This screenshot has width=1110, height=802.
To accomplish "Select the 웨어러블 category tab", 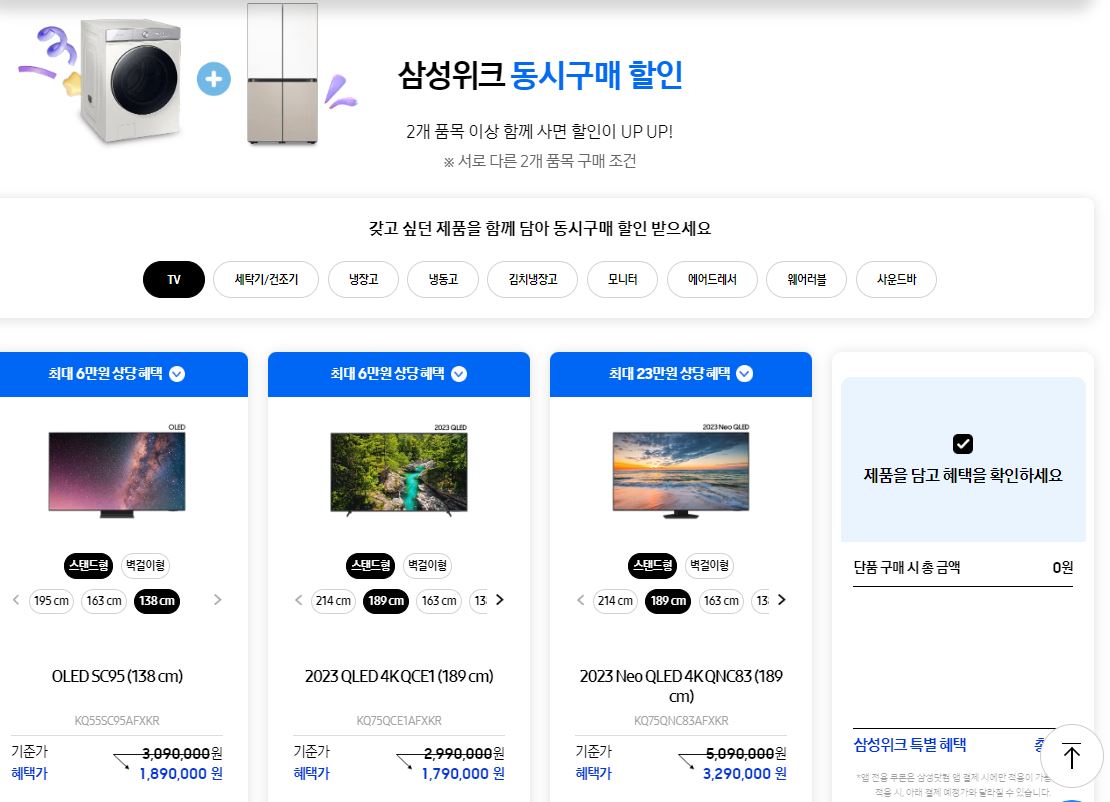I will click(806, 280).
